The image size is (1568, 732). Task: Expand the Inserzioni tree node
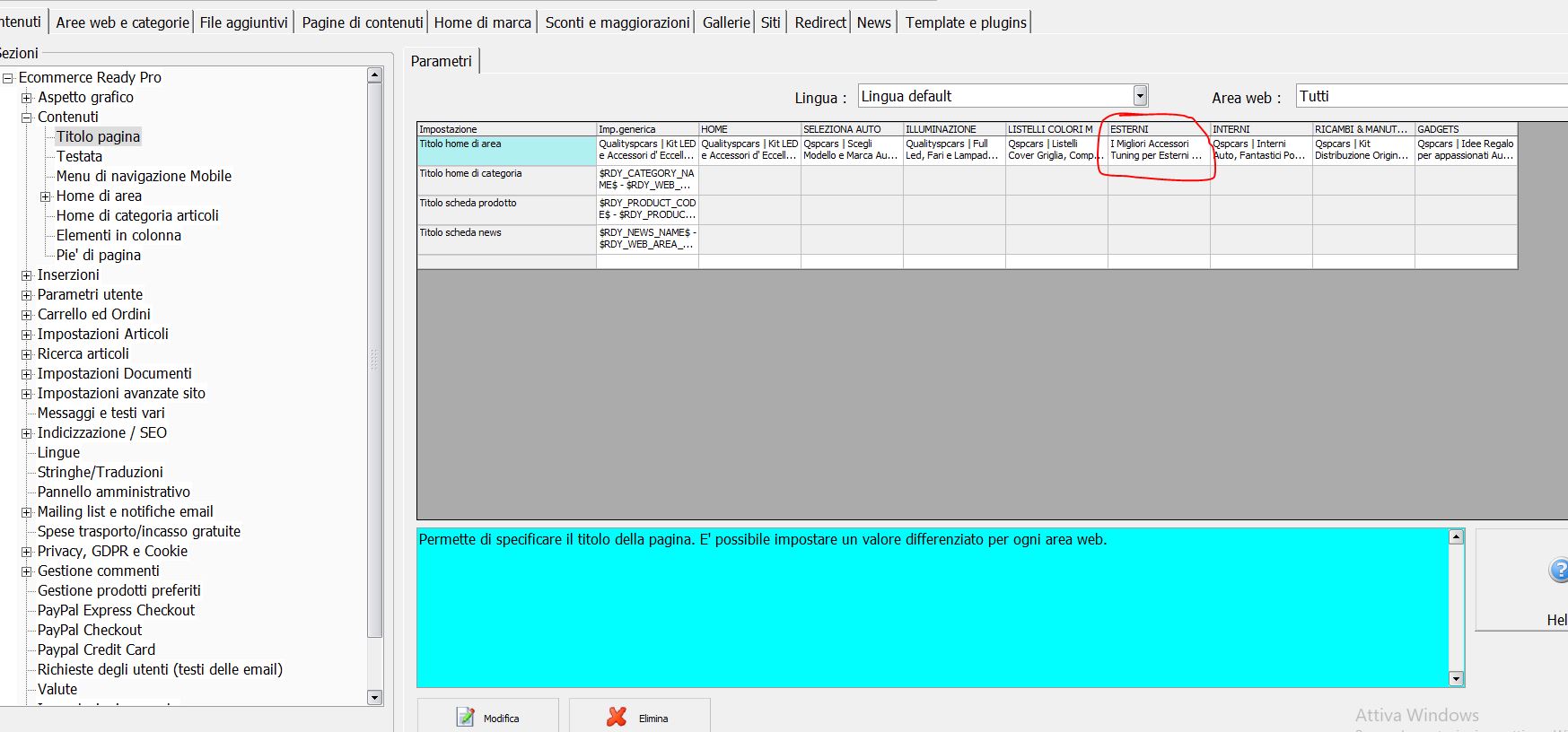(27, 275)
